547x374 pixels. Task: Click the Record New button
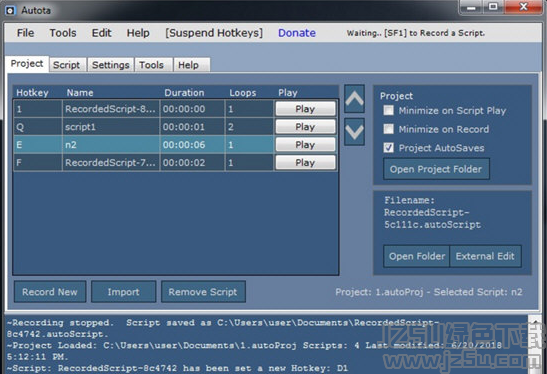(x=50, y=292)
